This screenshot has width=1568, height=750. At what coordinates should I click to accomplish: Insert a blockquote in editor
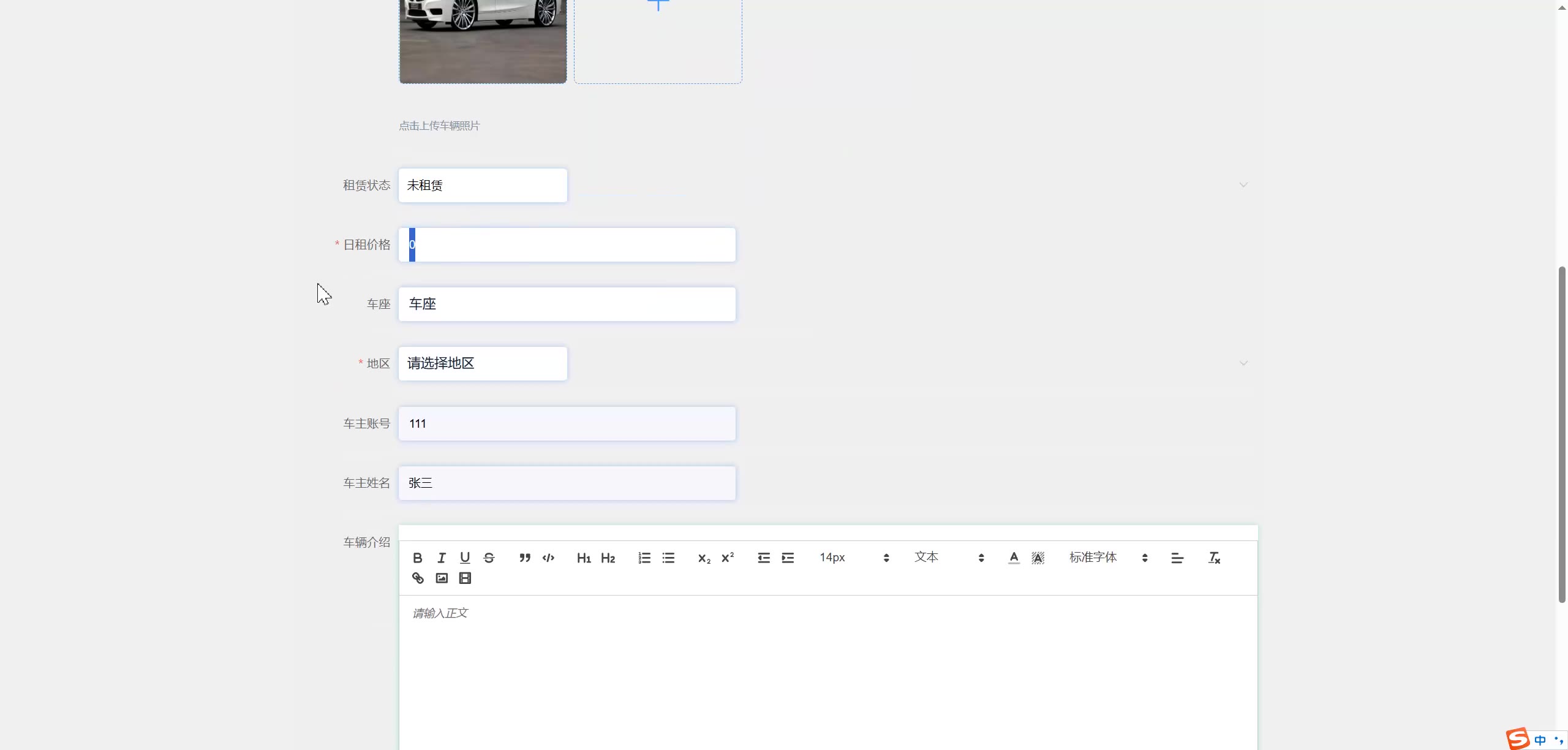(x=525, y=558)
